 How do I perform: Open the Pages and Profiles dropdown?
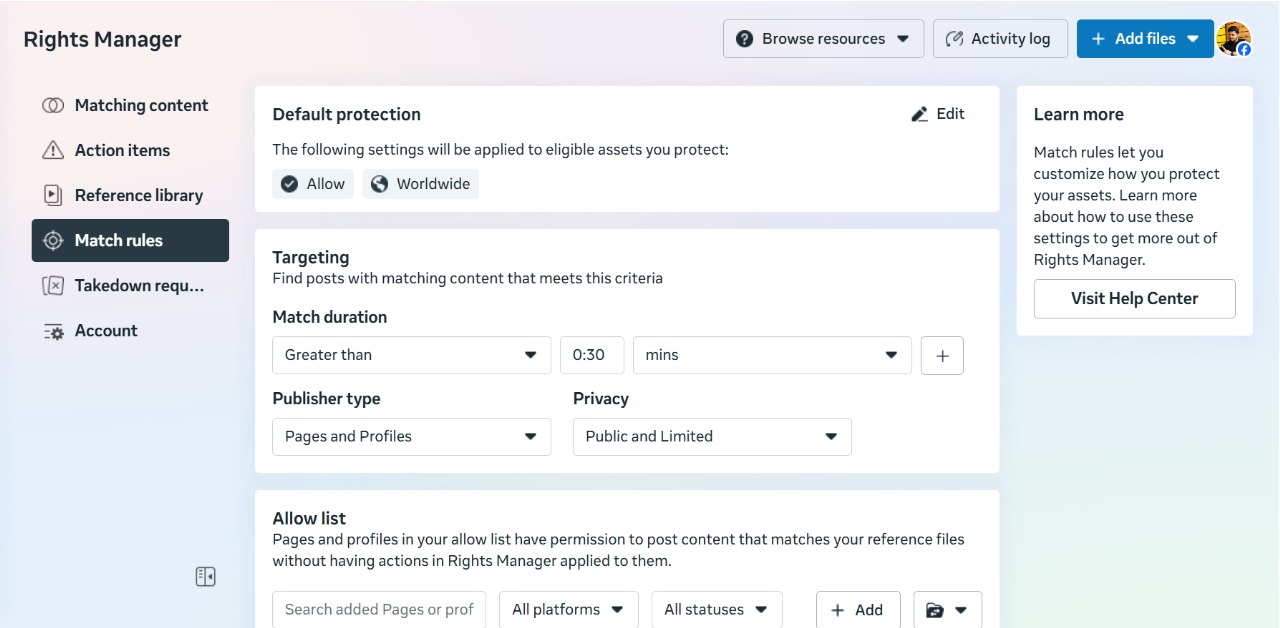(x=411, y=437)
